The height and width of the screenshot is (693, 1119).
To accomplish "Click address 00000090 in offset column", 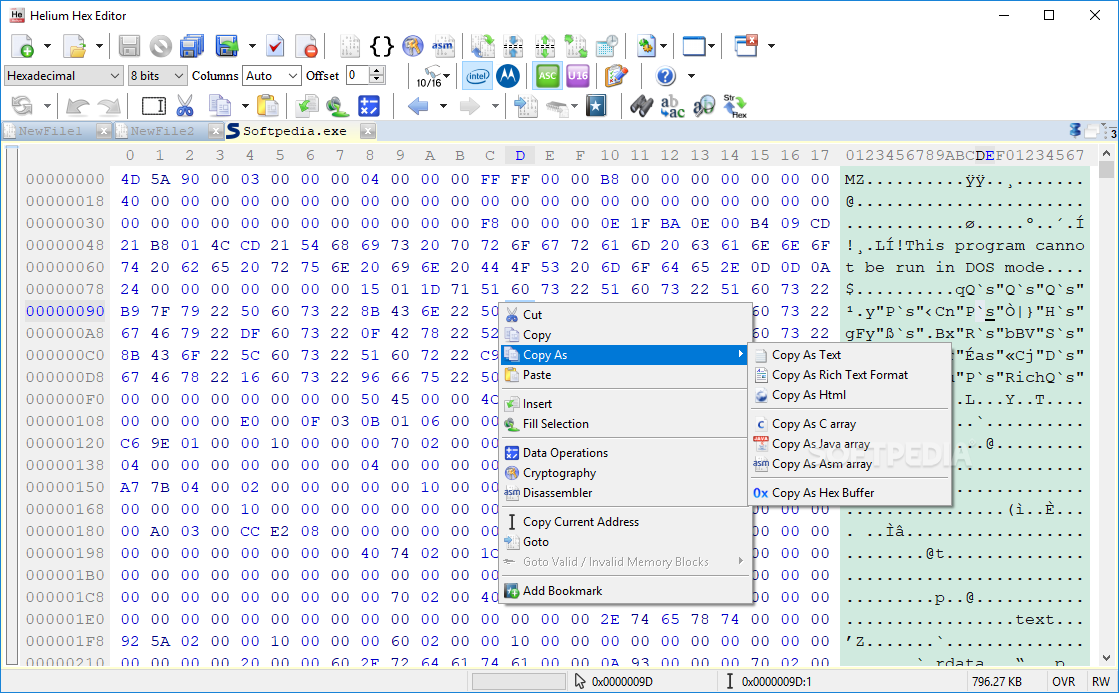I will (66, 311).
